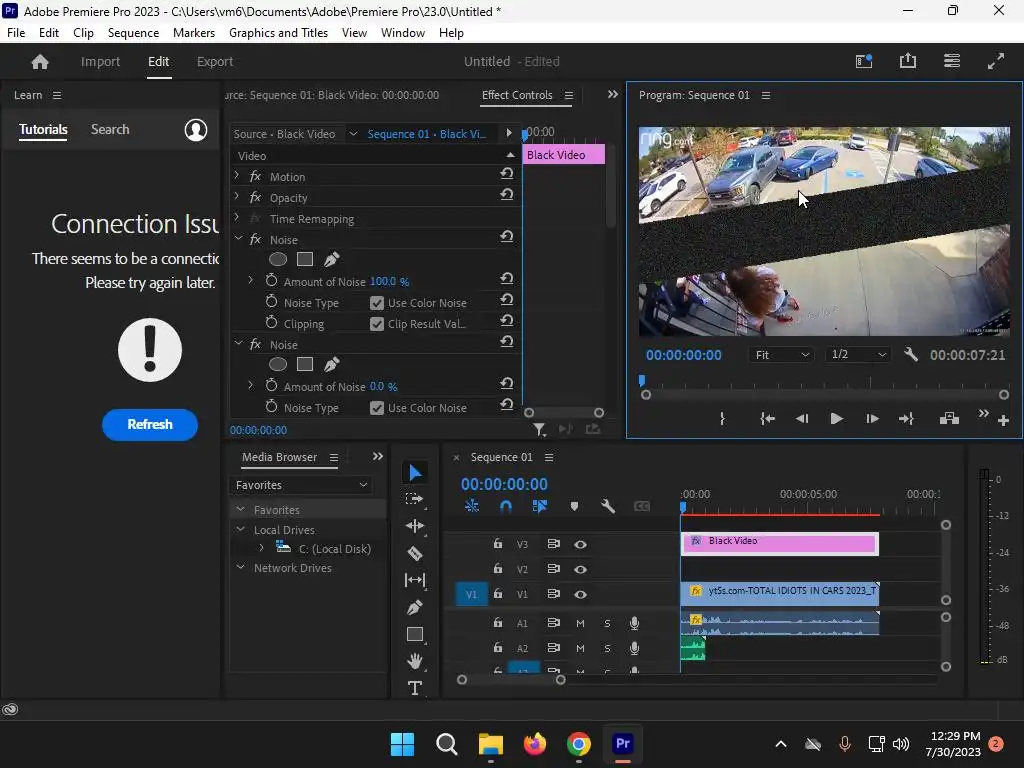Select the Track Select Forward tool

click(415, 500)
